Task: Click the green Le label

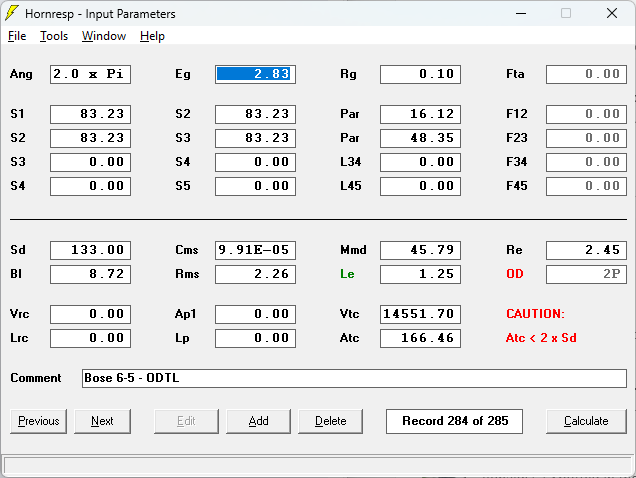Action: click(347, 274)
